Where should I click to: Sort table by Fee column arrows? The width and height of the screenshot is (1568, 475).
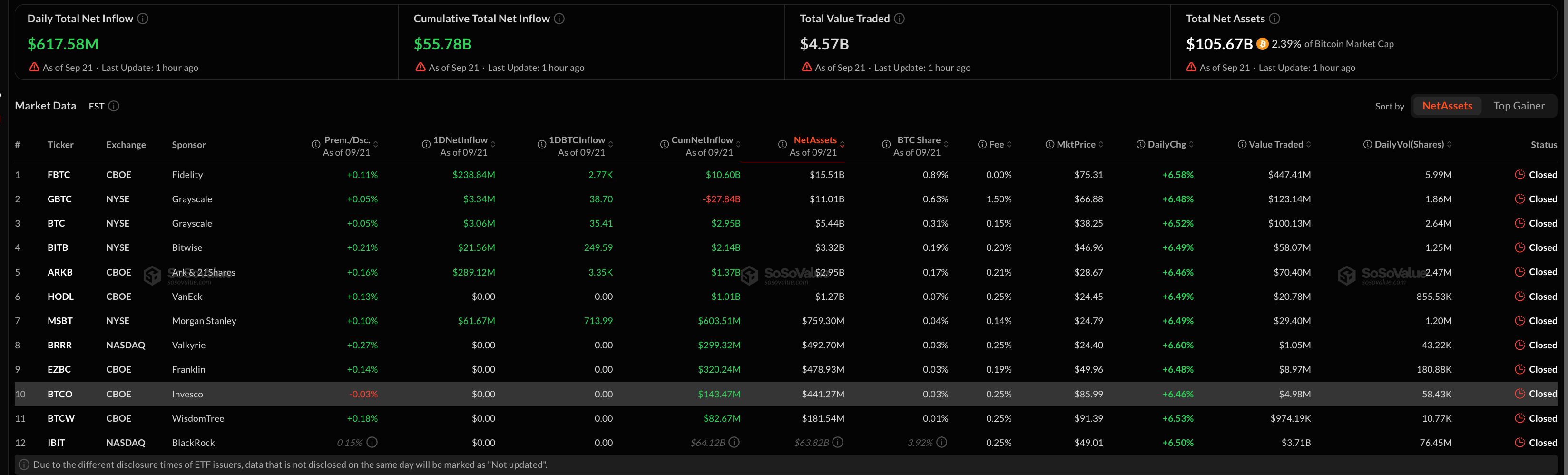[x=1009, y=144]
